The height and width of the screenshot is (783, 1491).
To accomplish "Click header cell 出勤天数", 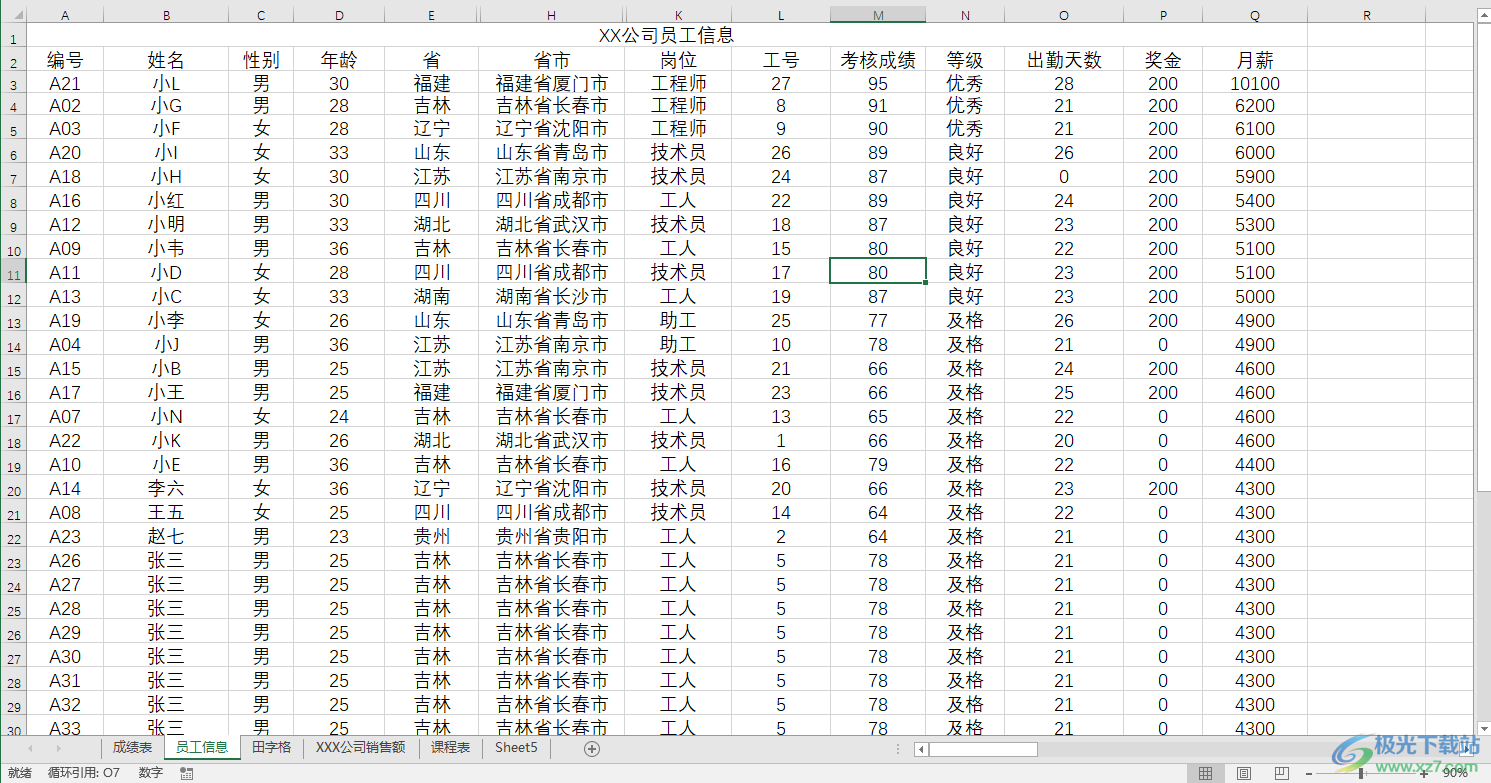I will [x=1064, y=60].
